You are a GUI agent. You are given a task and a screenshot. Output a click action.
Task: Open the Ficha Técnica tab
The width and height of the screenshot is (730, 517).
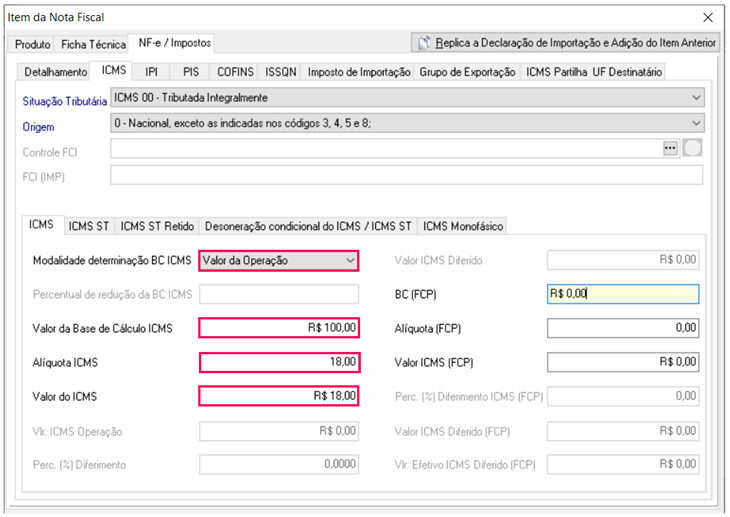(93, 44)
